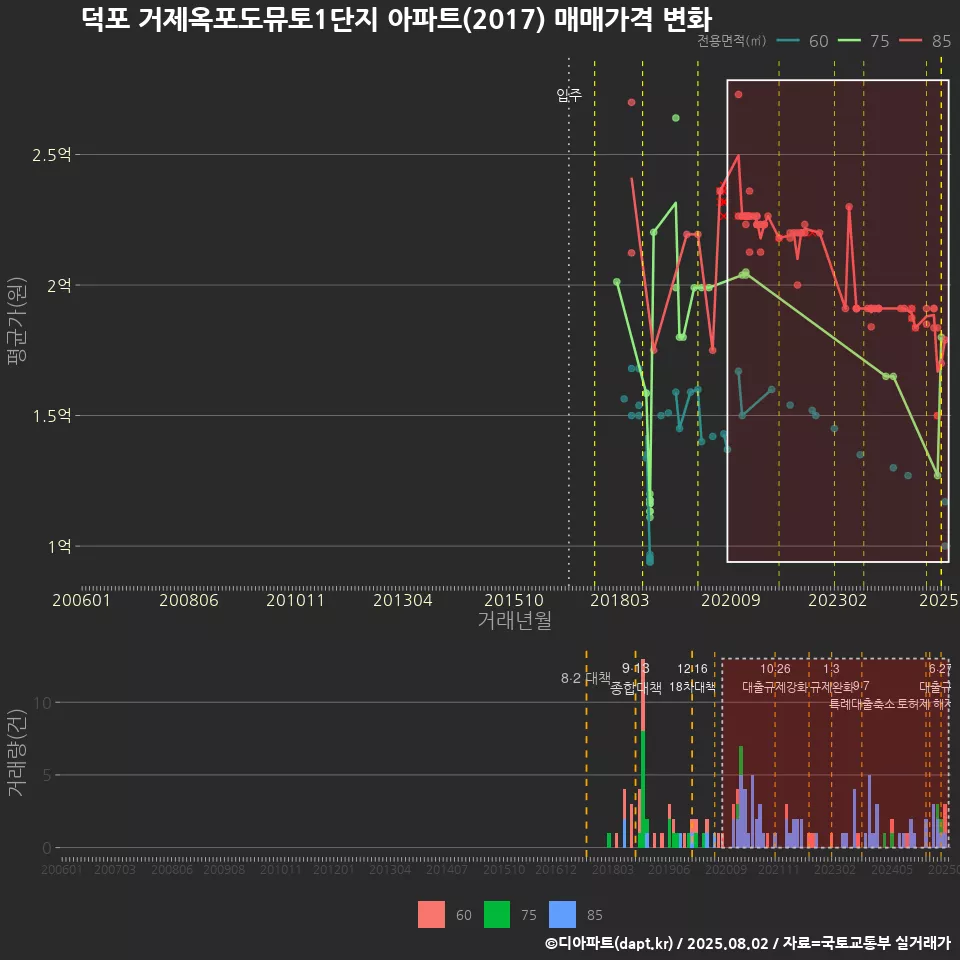Screen dimensions: 960x960
Task: Click the lone green 75 point above 2.5억
Action: coord(676,118)
